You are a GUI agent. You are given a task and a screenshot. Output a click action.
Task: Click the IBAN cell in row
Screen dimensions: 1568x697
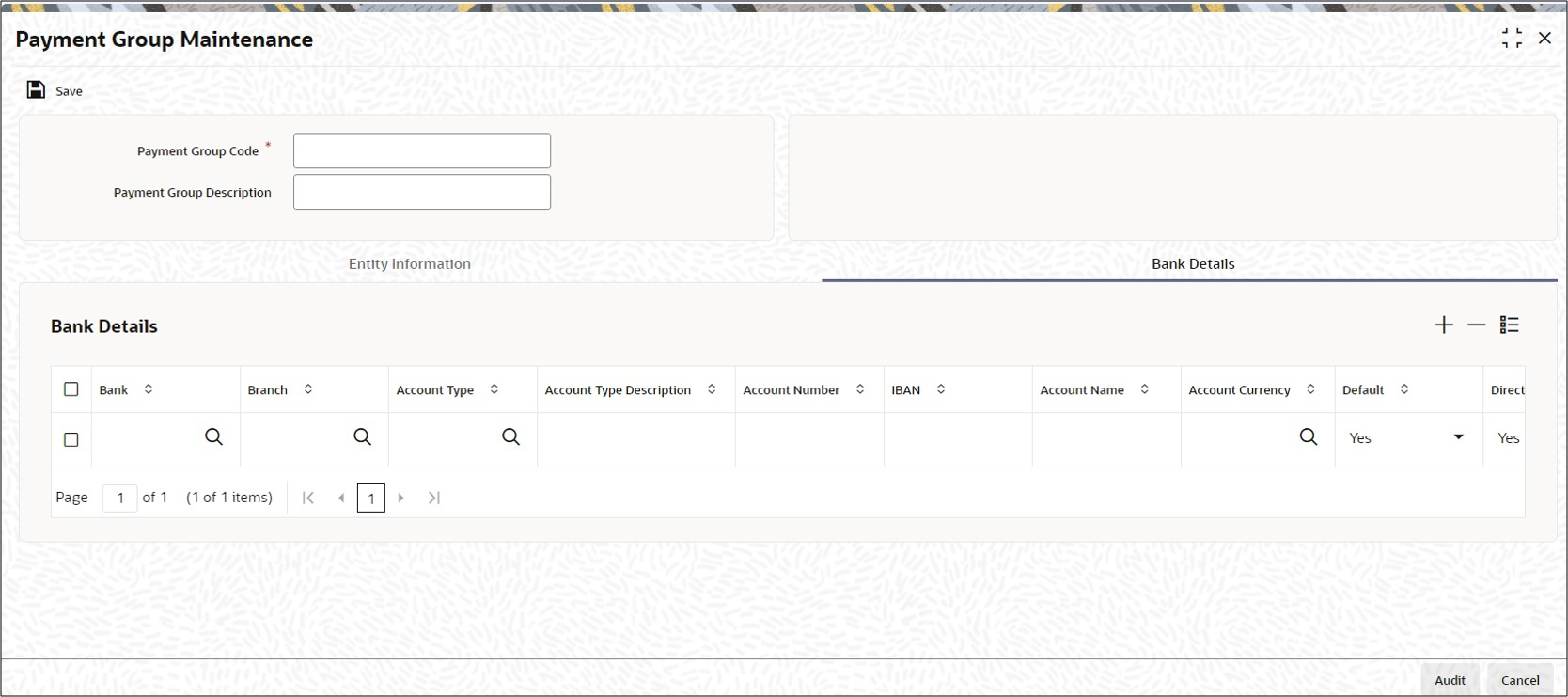pyautogui.click(x=958, y=439)
